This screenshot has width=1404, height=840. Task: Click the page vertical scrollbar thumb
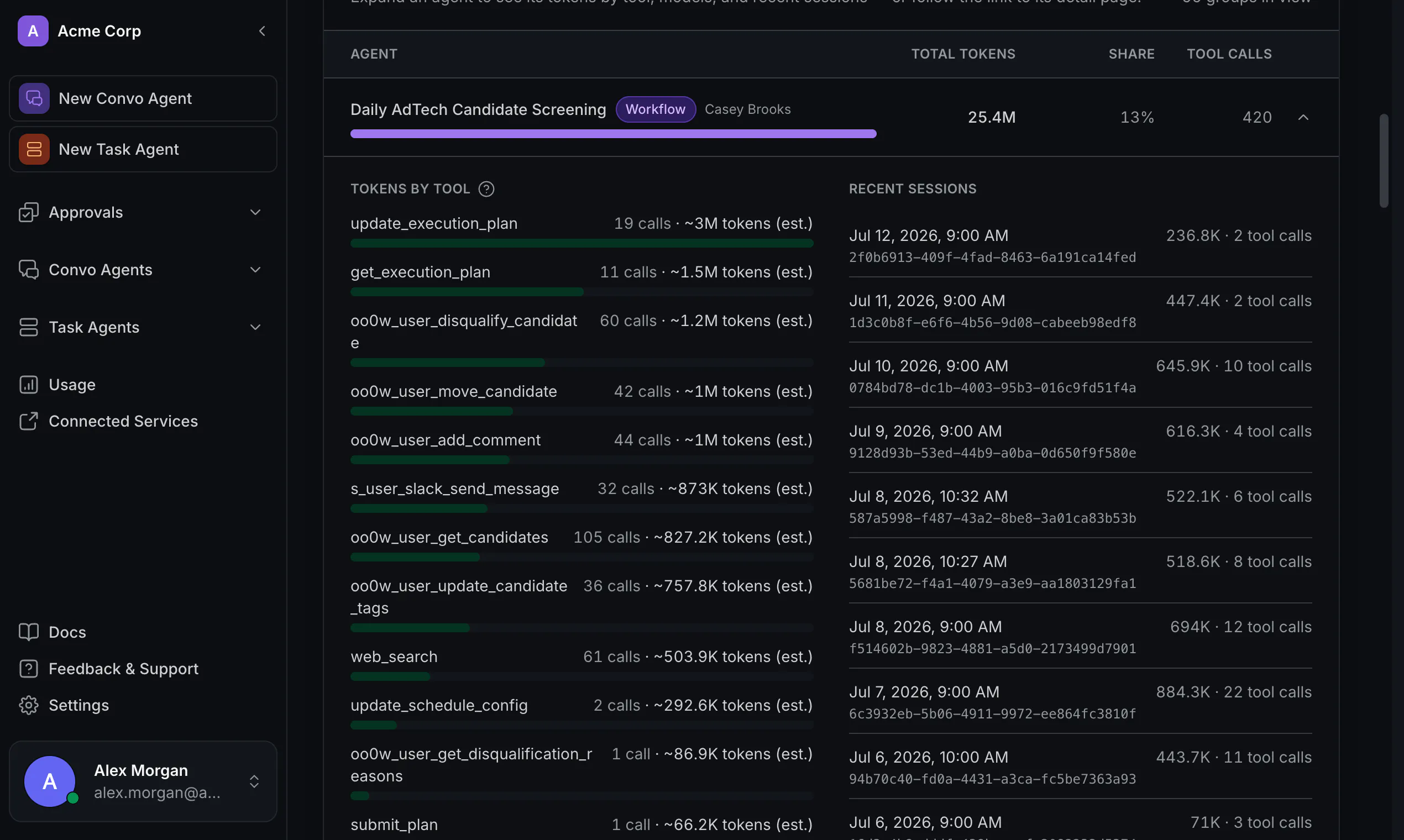pos(1384,161)
